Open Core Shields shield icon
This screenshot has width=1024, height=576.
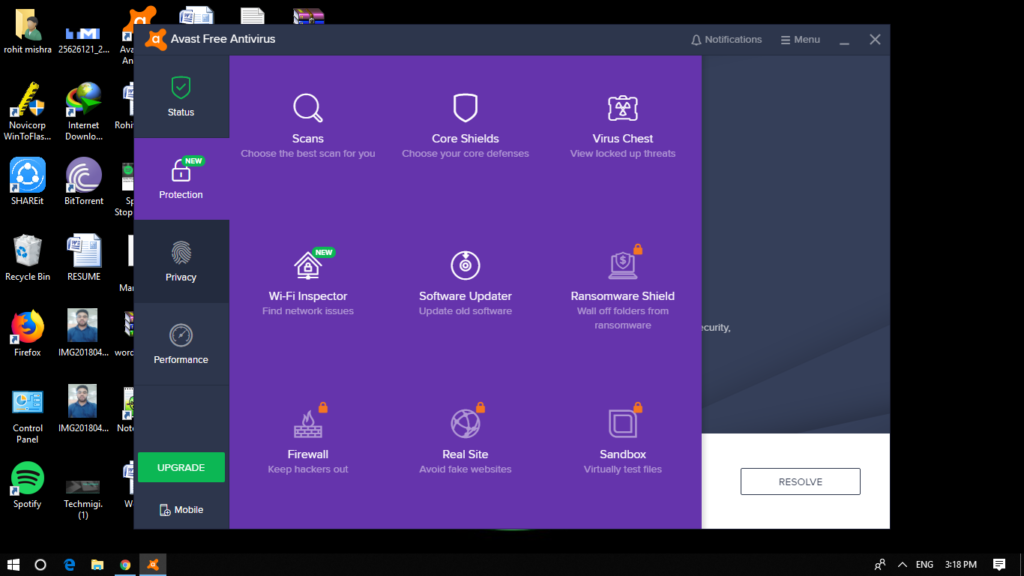(x=465, y=108)
